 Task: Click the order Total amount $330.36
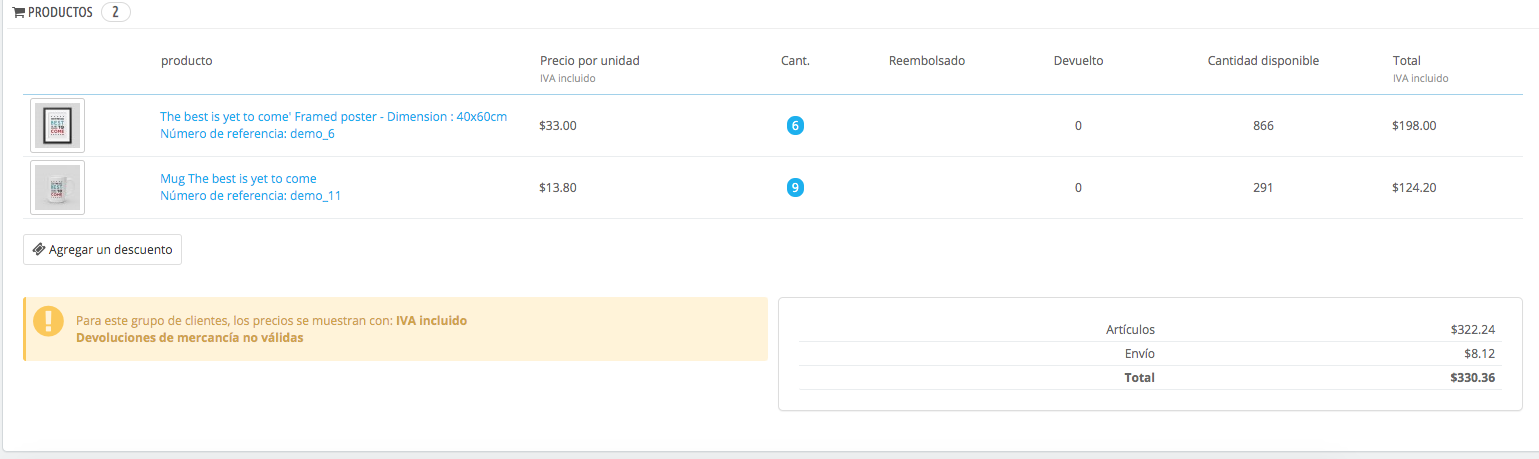(x=1473, y=378)
